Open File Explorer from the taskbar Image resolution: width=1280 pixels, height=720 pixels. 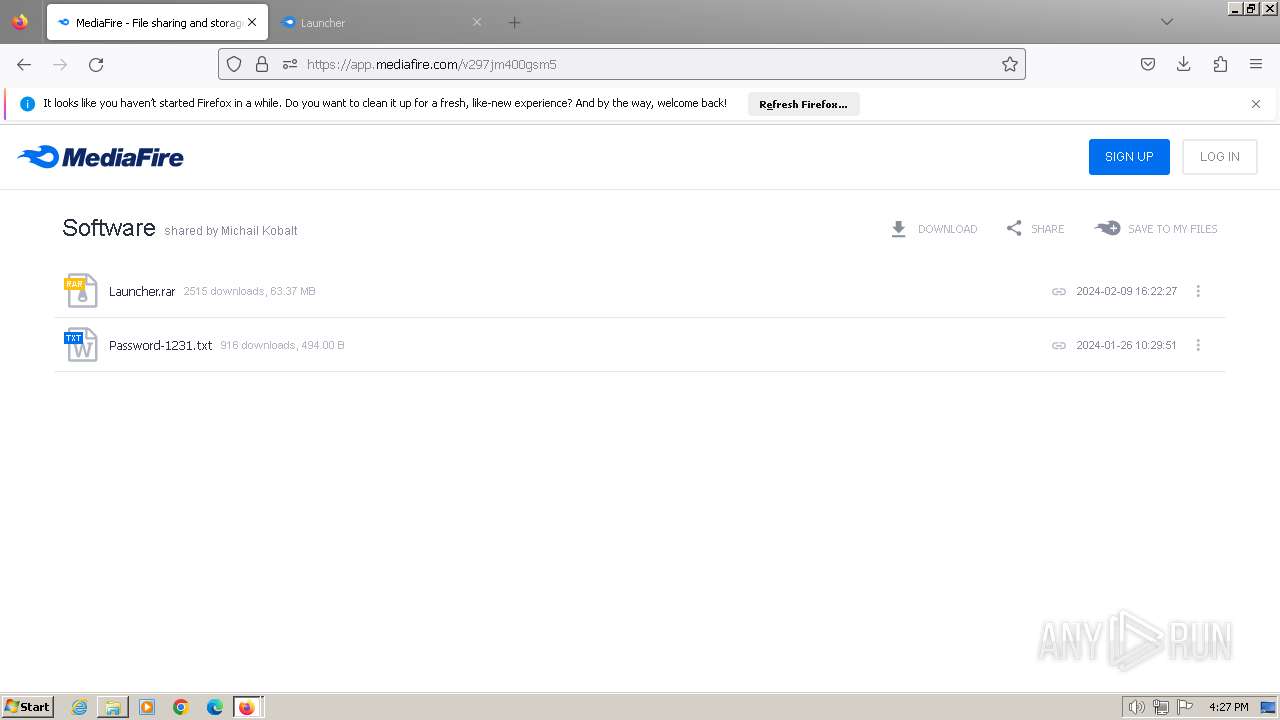113,707
